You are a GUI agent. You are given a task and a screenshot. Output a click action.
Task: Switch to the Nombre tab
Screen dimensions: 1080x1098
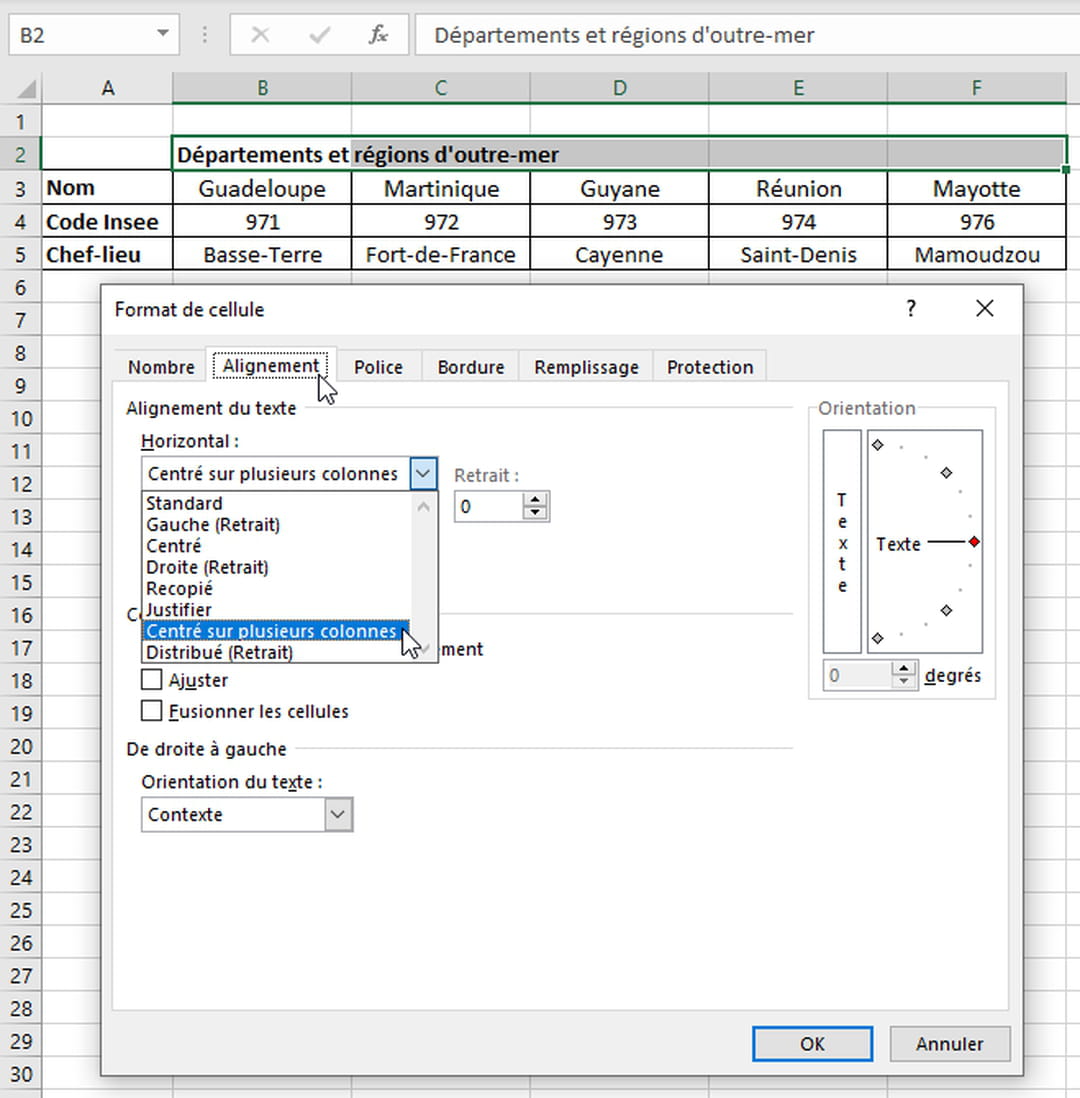tap(161, 367)
